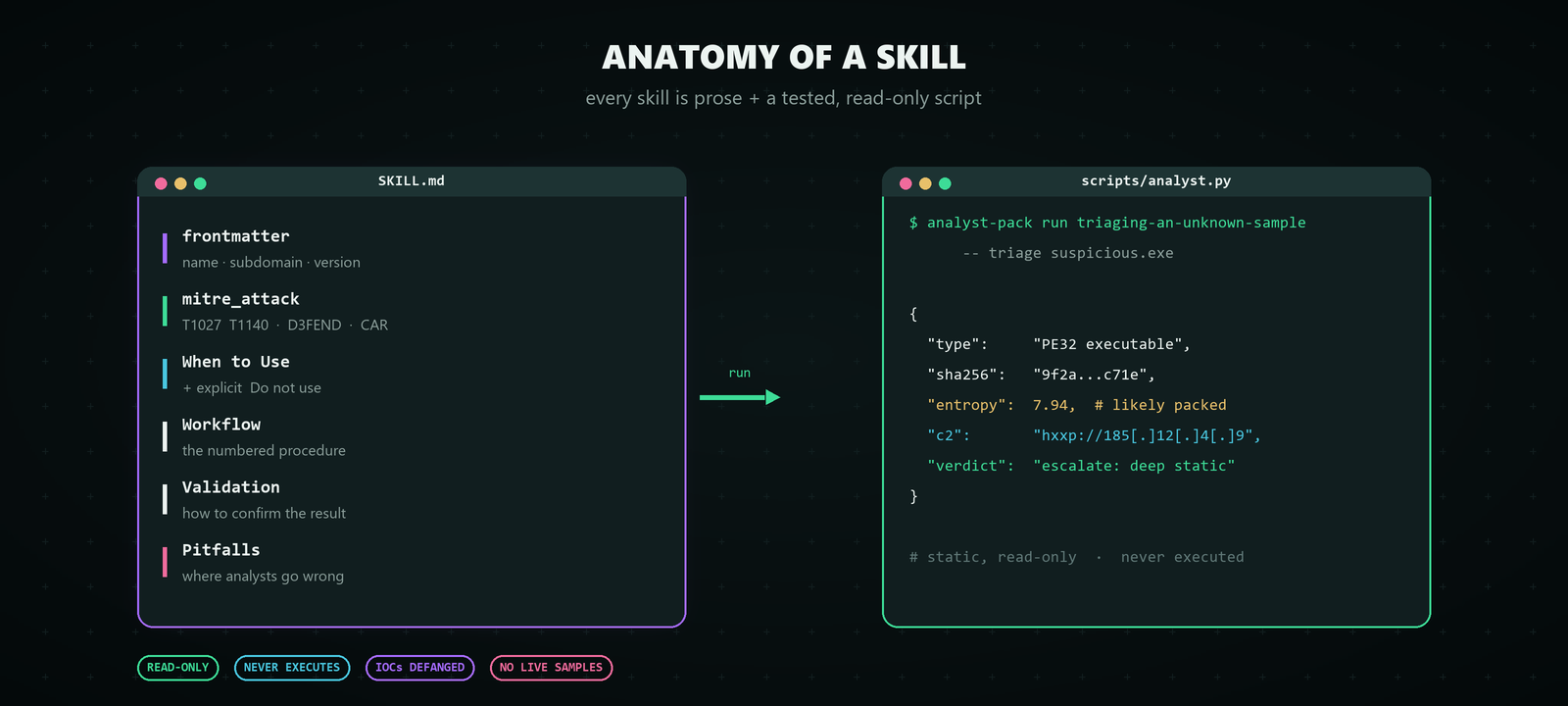The height and width of the screenshot is (706, 1568).
Task: Click '# static, read-only' comment
Action: click(x=993, y=558)
